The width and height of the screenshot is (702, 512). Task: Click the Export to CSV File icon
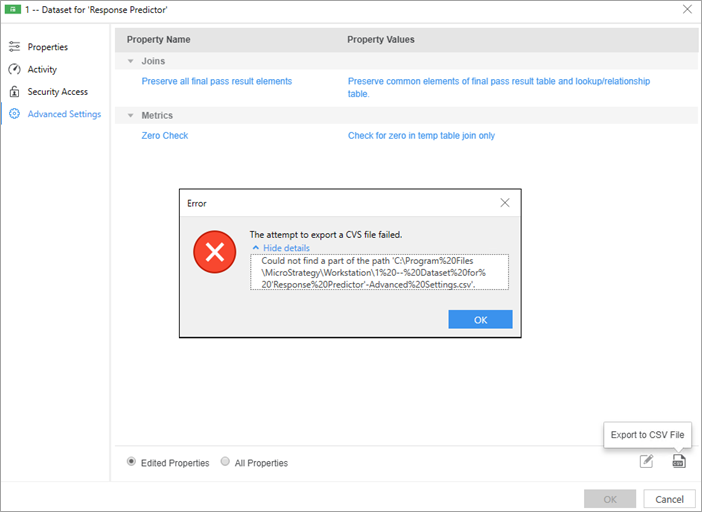click(679, 461)
